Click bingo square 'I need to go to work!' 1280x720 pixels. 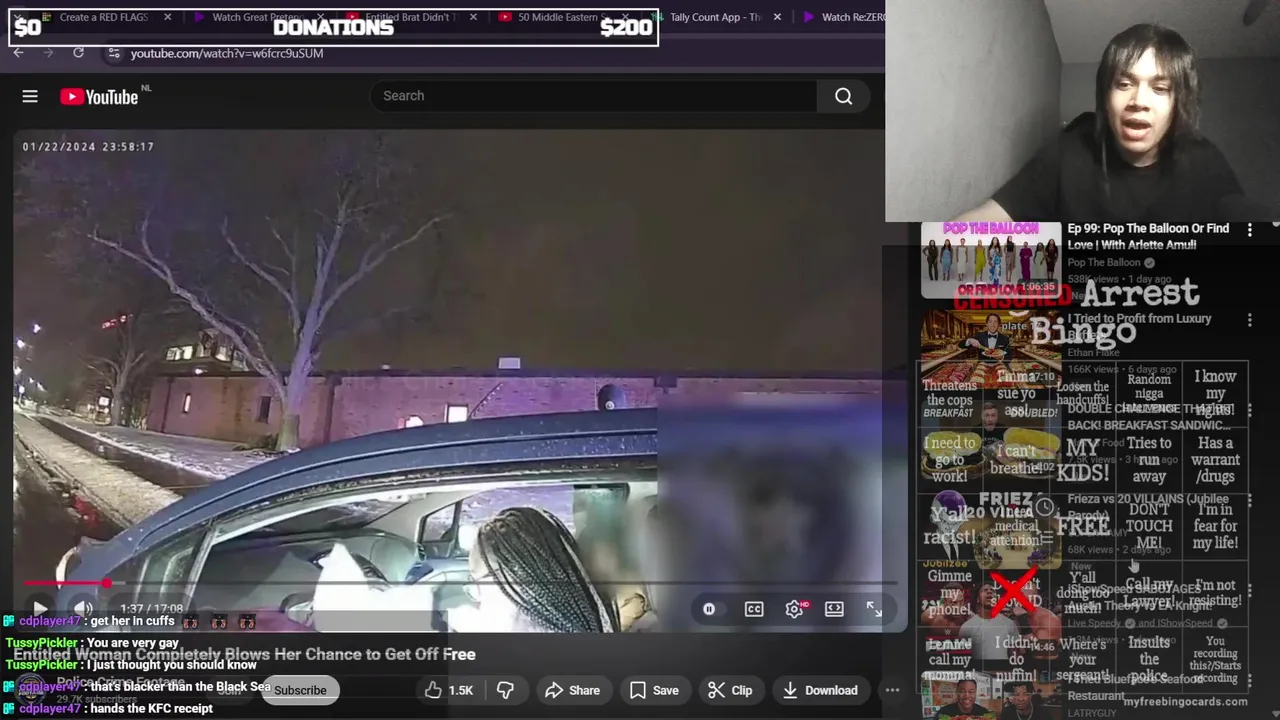click(949, 460)
